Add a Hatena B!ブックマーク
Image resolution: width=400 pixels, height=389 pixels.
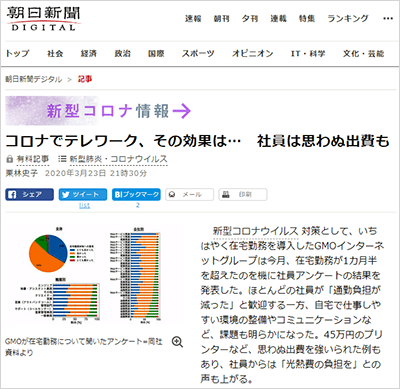(136, 195)
